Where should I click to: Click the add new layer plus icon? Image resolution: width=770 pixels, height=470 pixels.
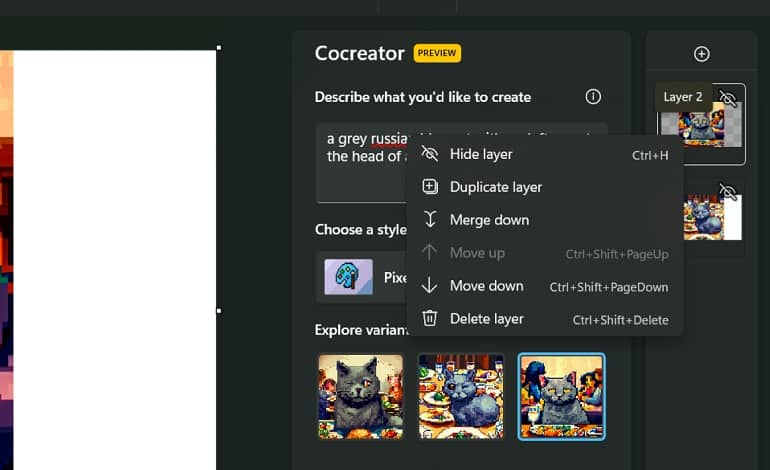click(x=701, y=54)
